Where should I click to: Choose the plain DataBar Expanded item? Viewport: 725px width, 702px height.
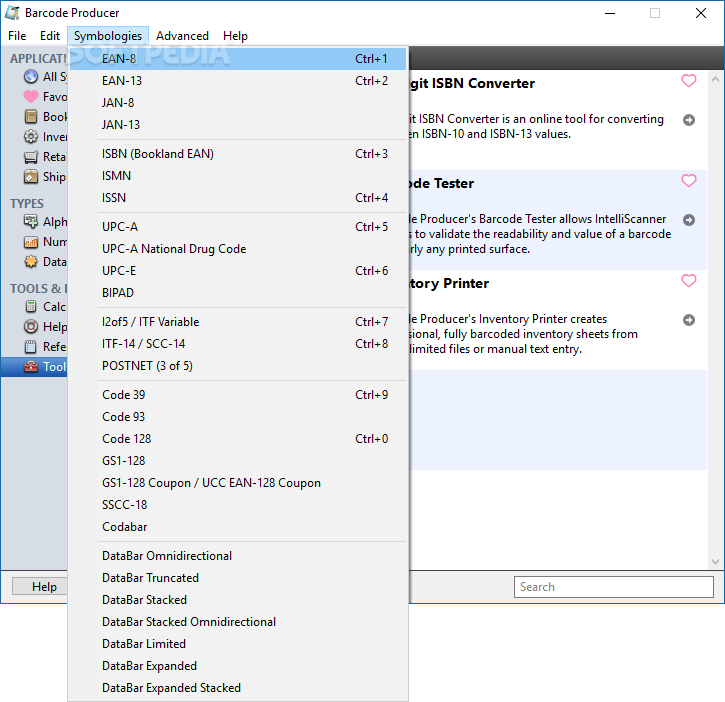click(x=238, y=665)
